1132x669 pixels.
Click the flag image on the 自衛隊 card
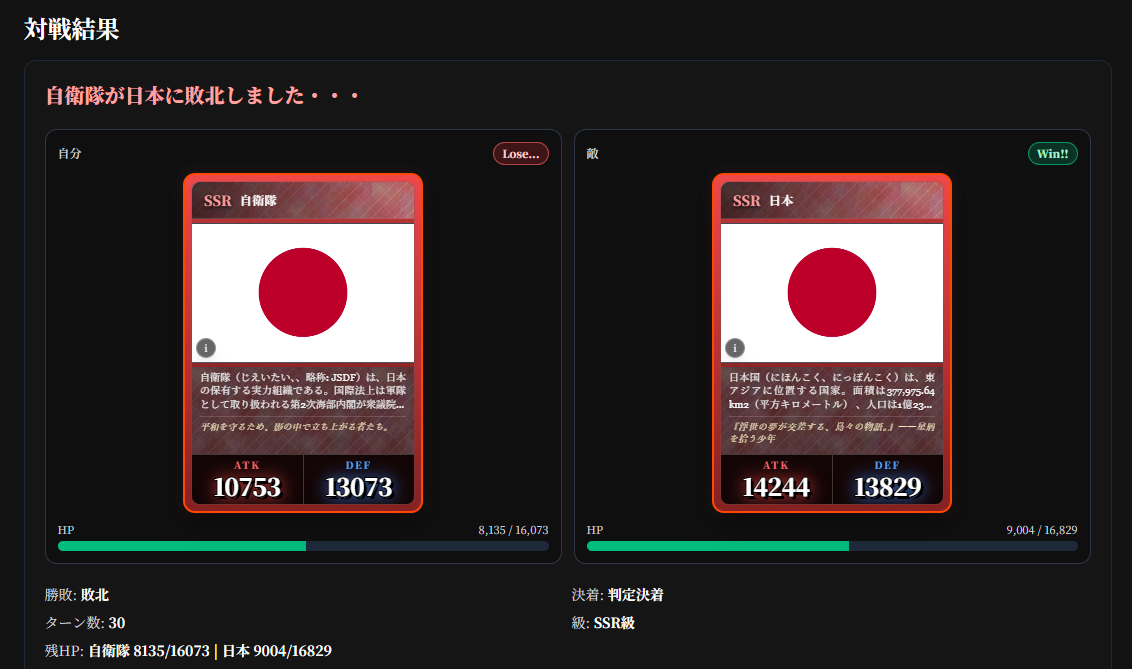[x=303, y=292]
